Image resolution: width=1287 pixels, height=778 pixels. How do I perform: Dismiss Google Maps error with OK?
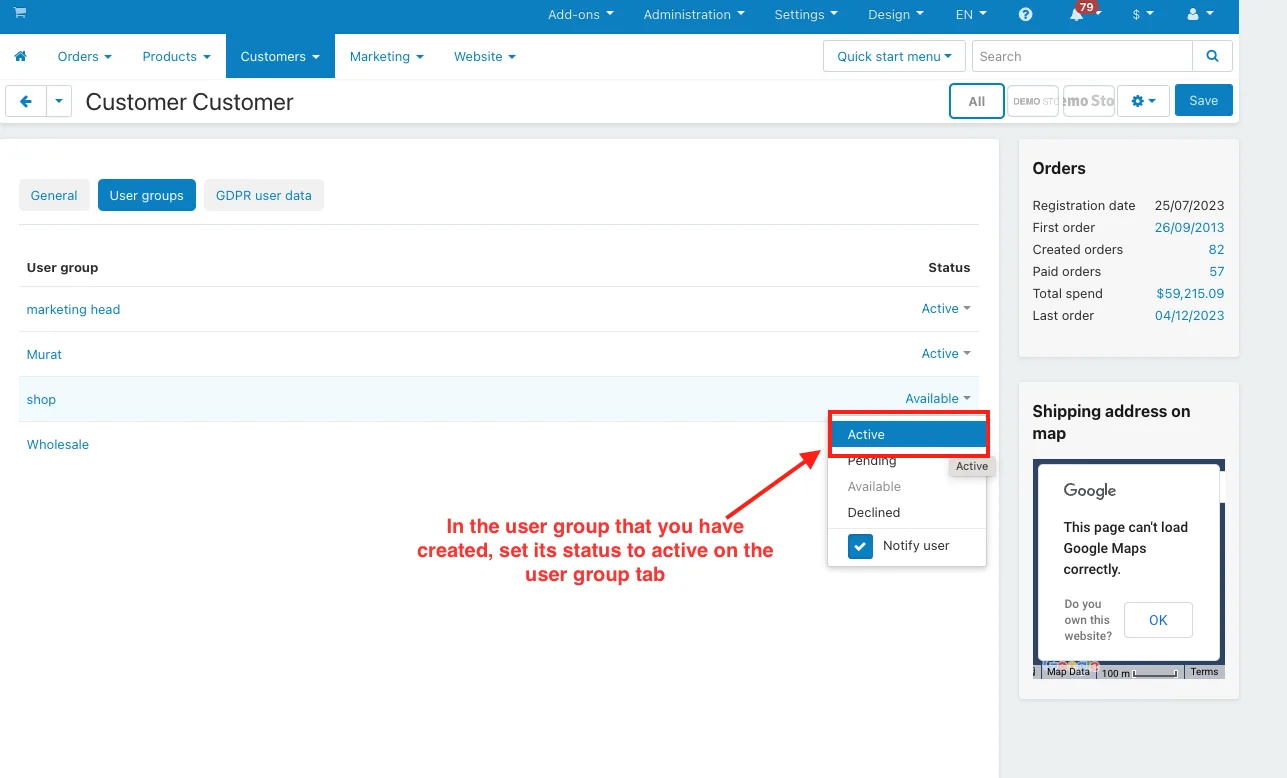click(1158, 620)
